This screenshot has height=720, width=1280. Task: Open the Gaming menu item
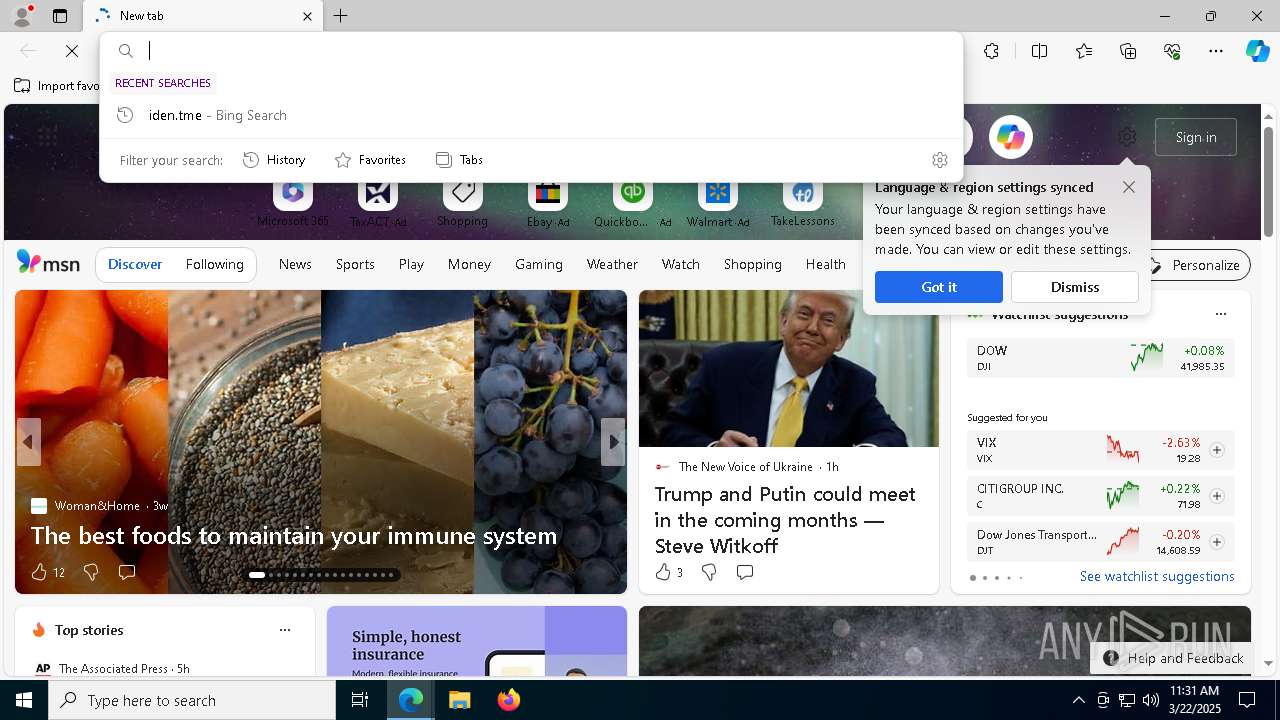[x=539, y=264]
